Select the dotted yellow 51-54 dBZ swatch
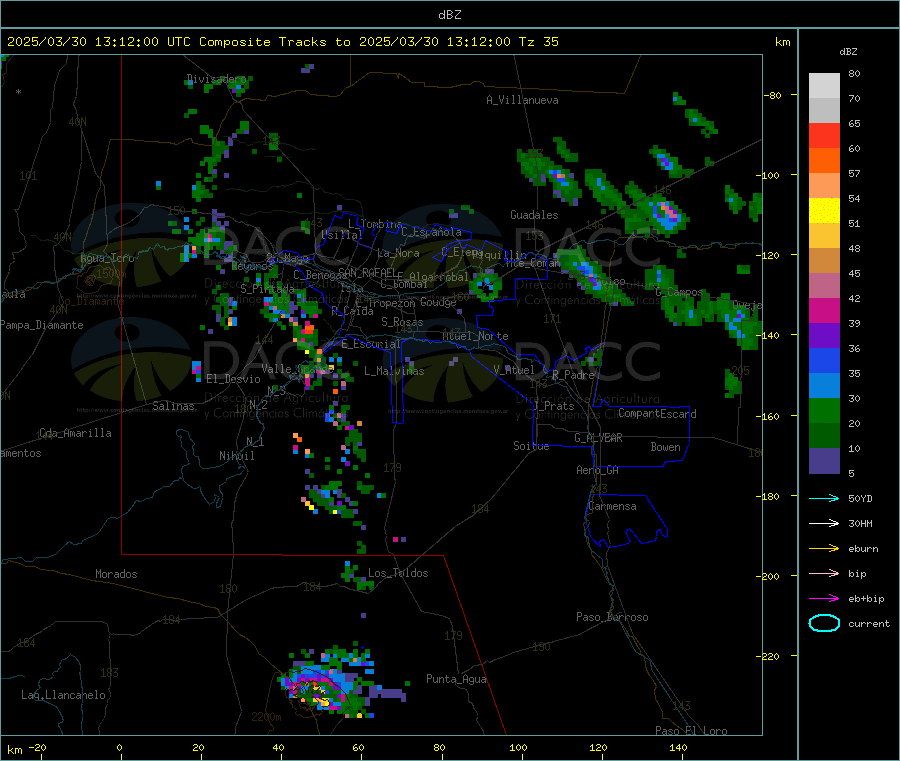Screen dimensions: 900x761 pyautogui.click(x=824, y=211)
